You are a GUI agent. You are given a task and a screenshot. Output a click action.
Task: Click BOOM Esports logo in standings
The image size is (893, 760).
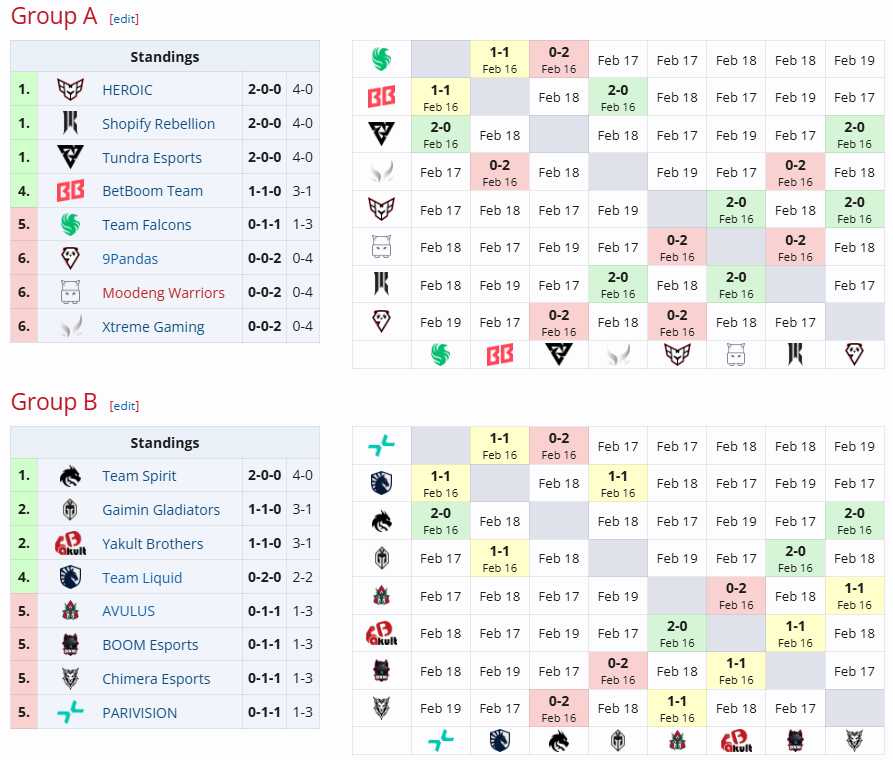(71, 644)
